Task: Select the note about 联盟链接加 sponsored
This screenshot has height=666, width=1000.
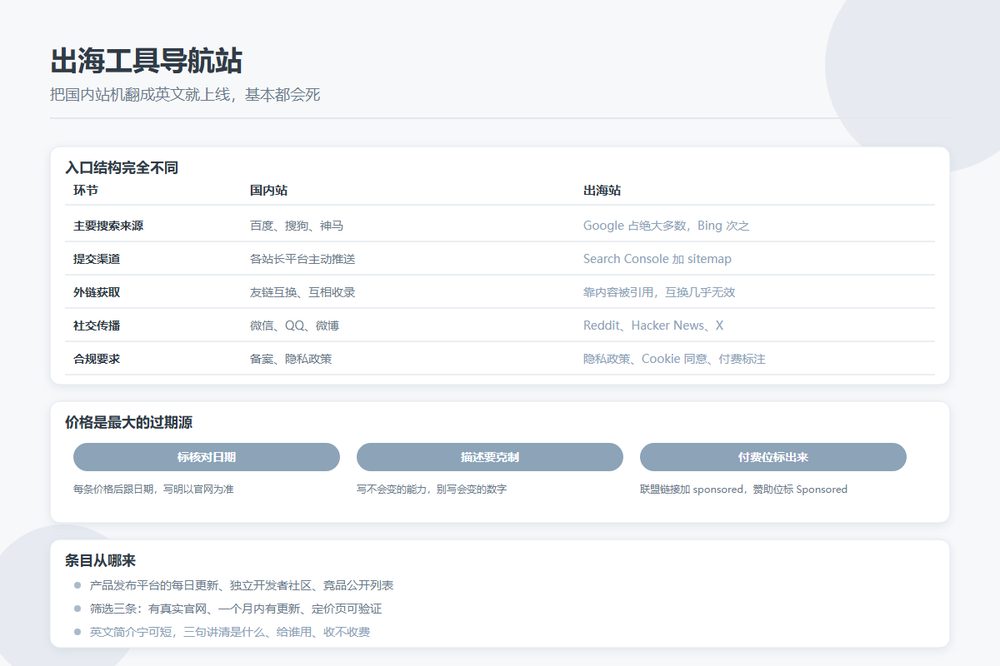Action: click(x=744, y=489)
